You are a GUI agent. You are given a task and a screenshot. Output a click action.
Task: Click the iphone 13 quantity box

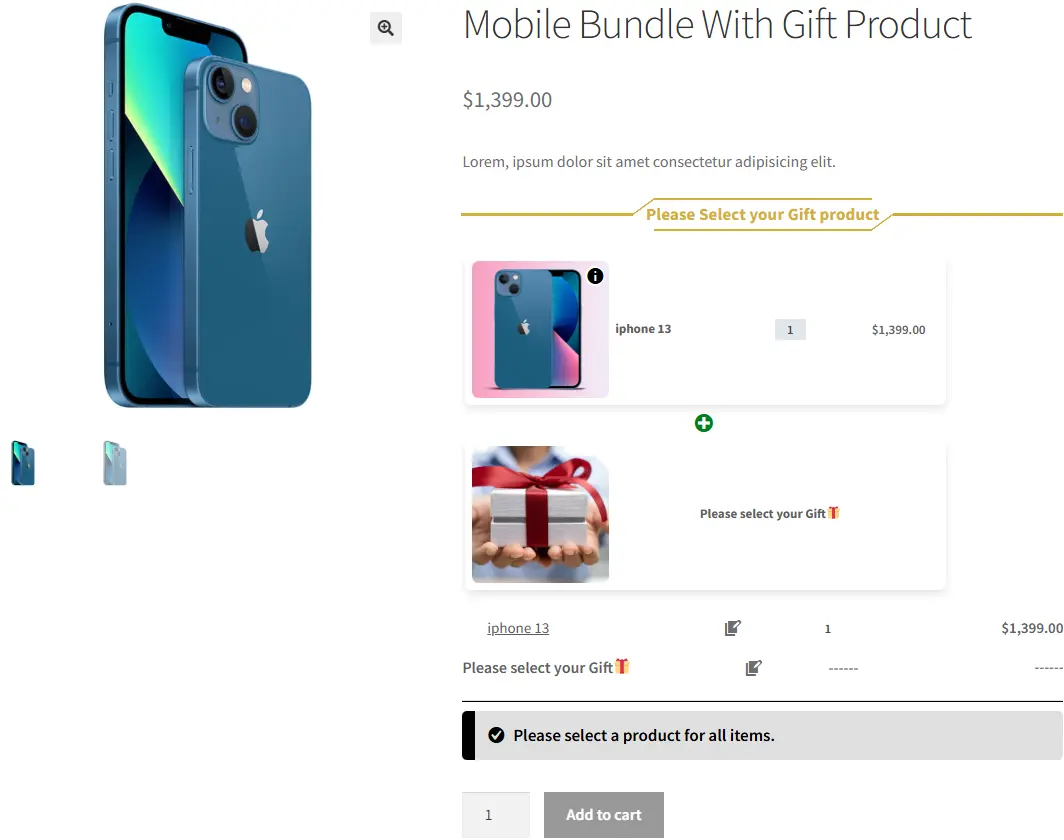pos(790,330)
